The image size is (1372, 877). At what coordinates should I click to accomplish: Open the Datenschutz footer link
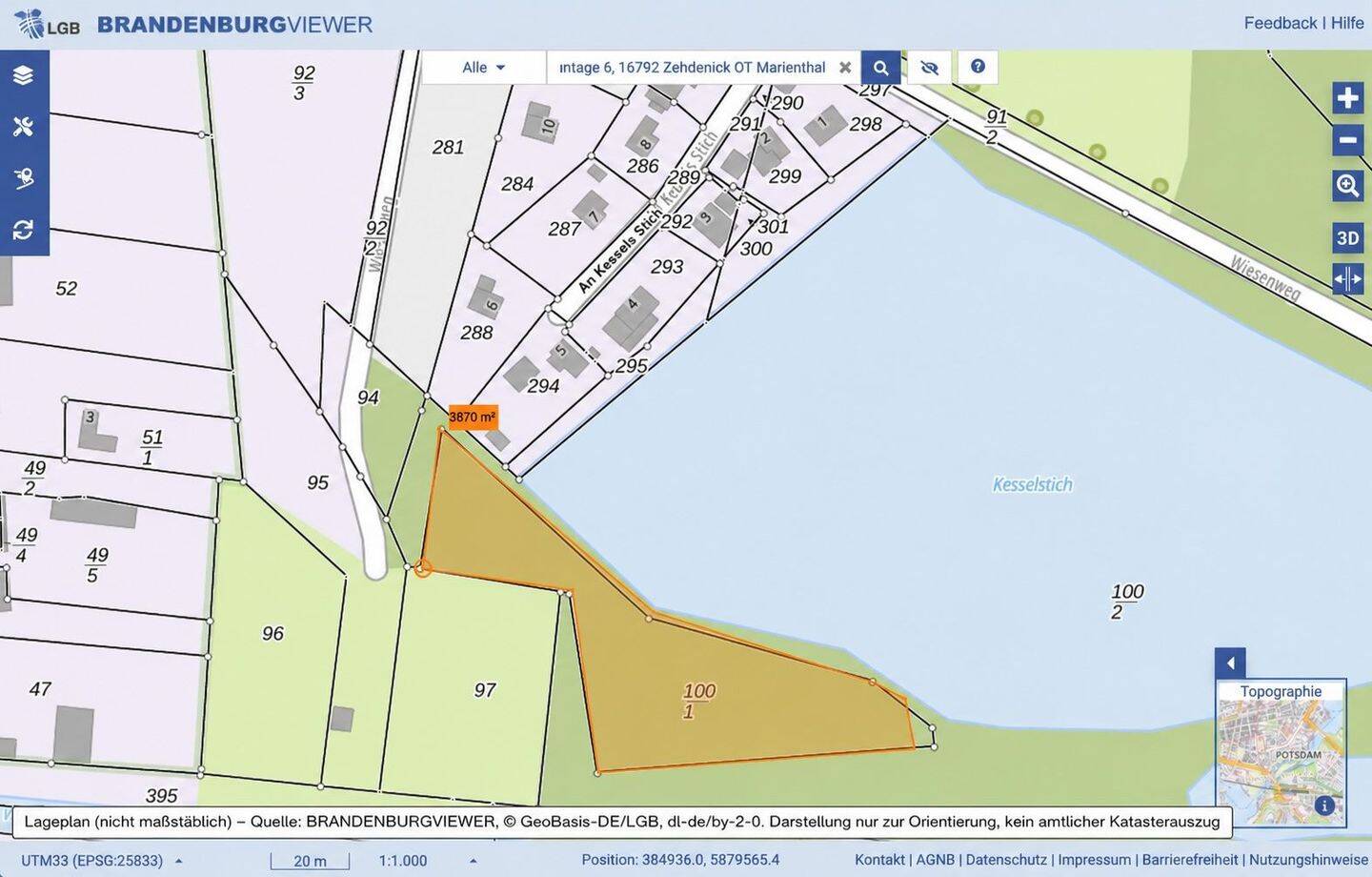1006,860
